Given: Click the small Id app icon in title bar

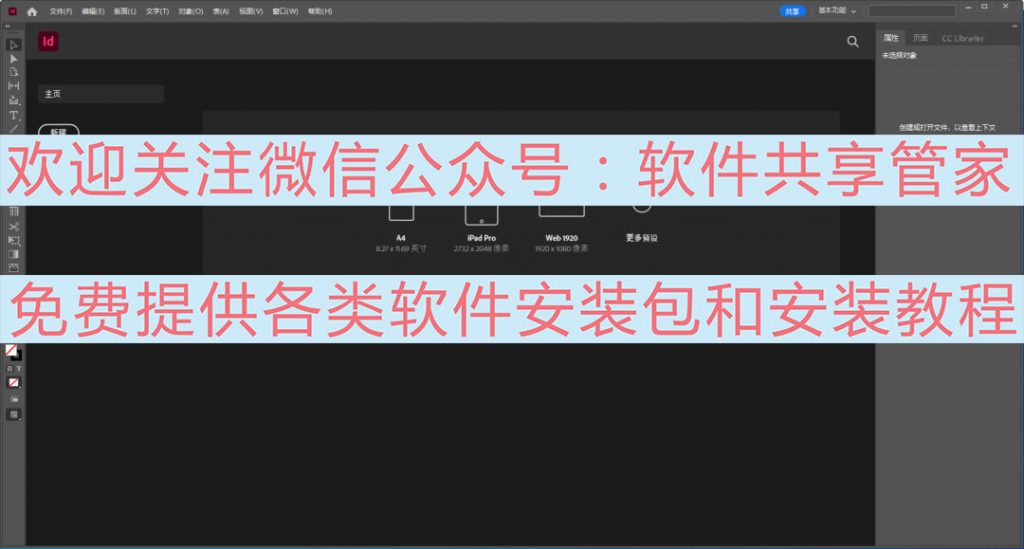Looking at the screenshot, I should click(12, 11).
